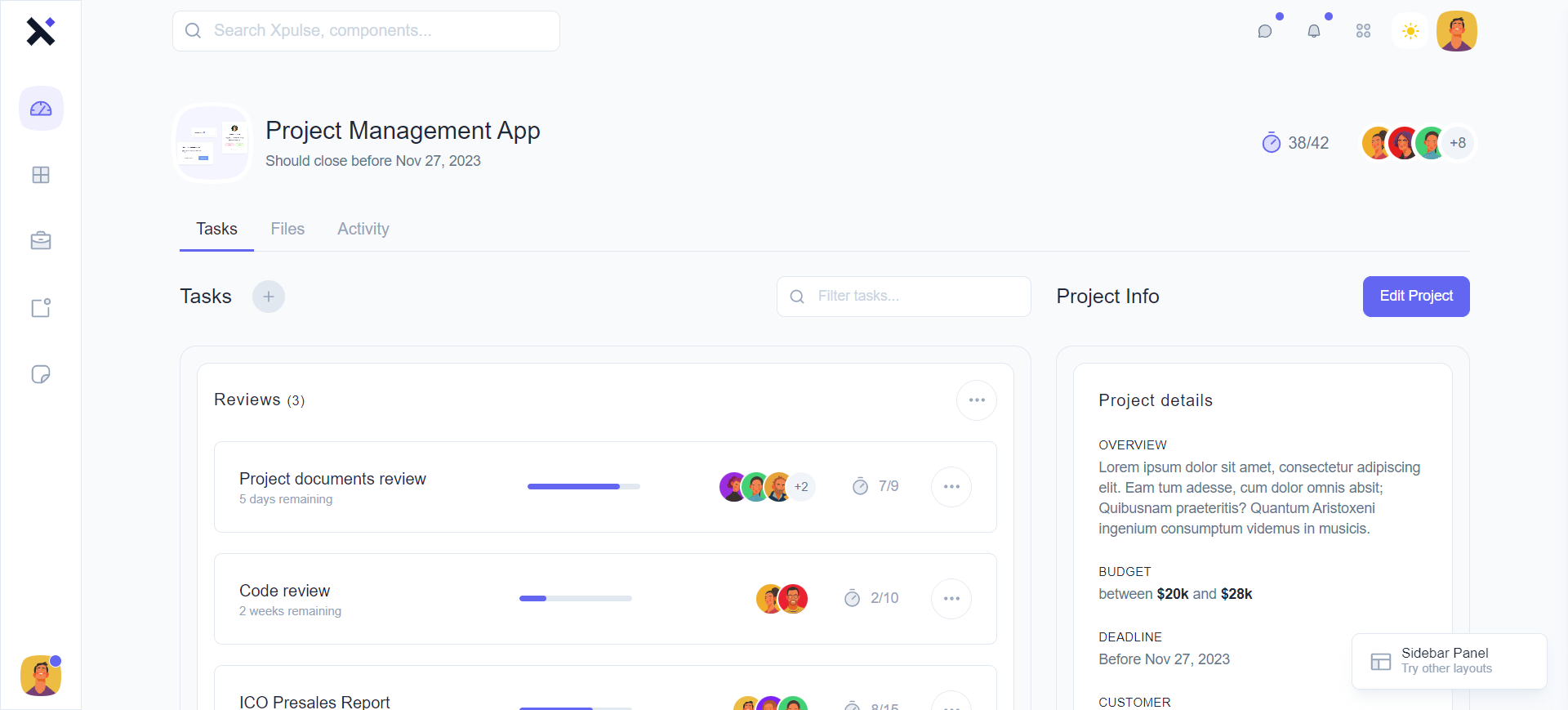Screen dimensions: 1568x710
Task: Open the briefcase projects section in sidebar
Action: coord(41,240)
